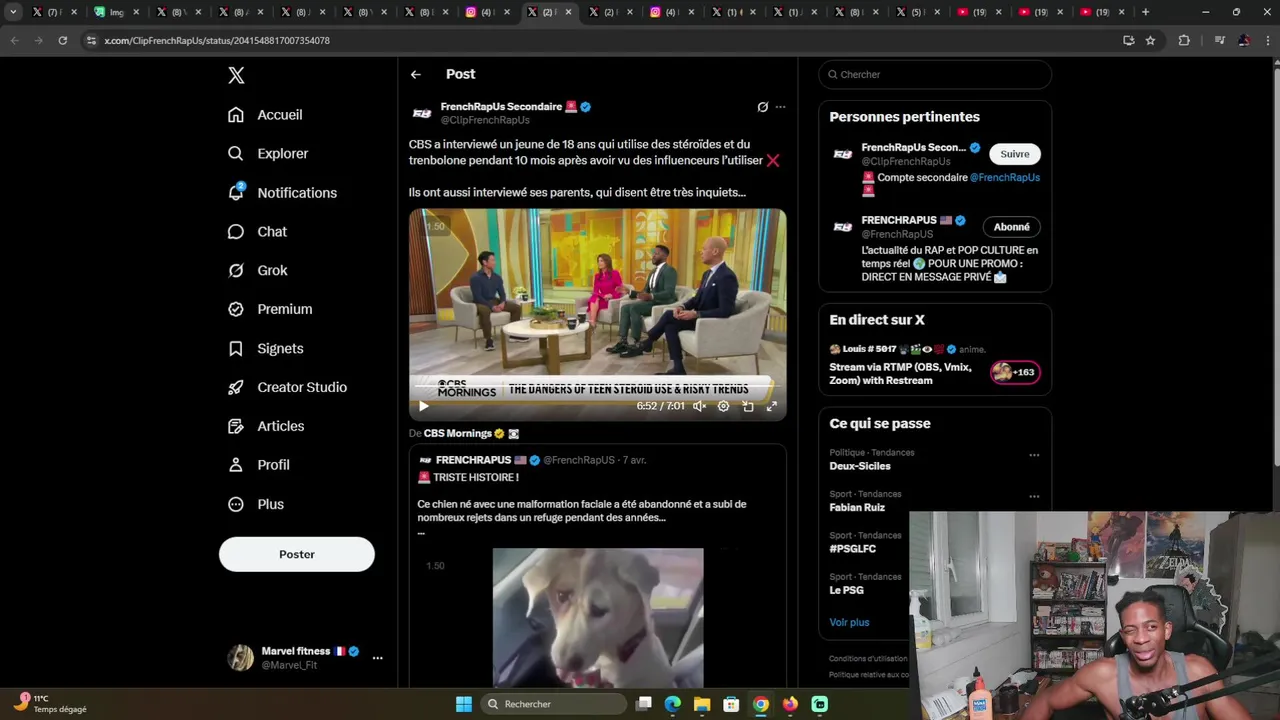Click the Poster button
Screen dimensions: 1280x720
tap(297, 554)
